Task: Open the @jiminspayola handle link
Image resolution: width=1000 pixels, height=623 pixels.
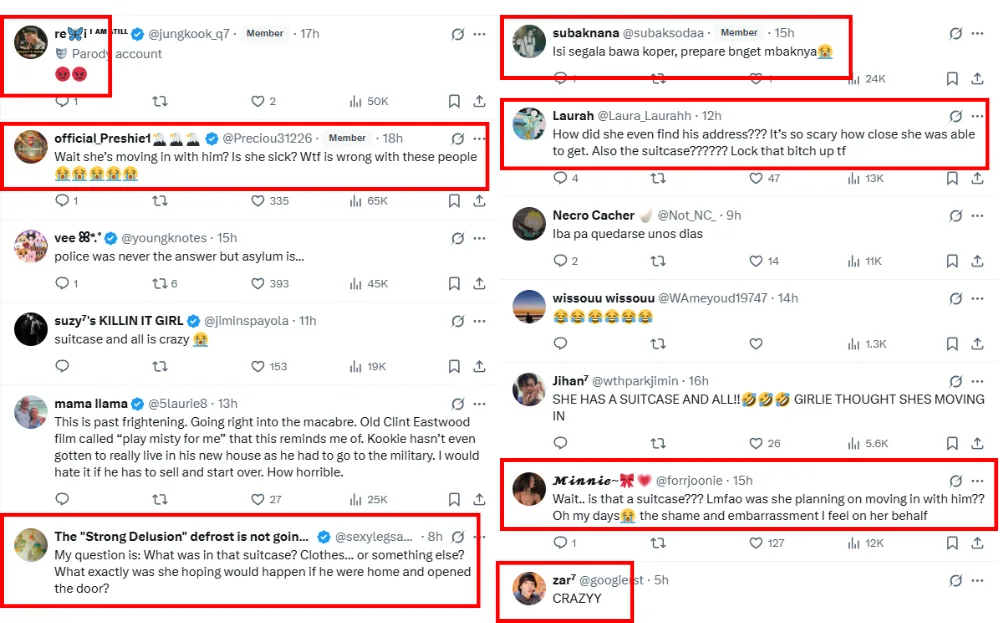Action: tap(246, 321)
